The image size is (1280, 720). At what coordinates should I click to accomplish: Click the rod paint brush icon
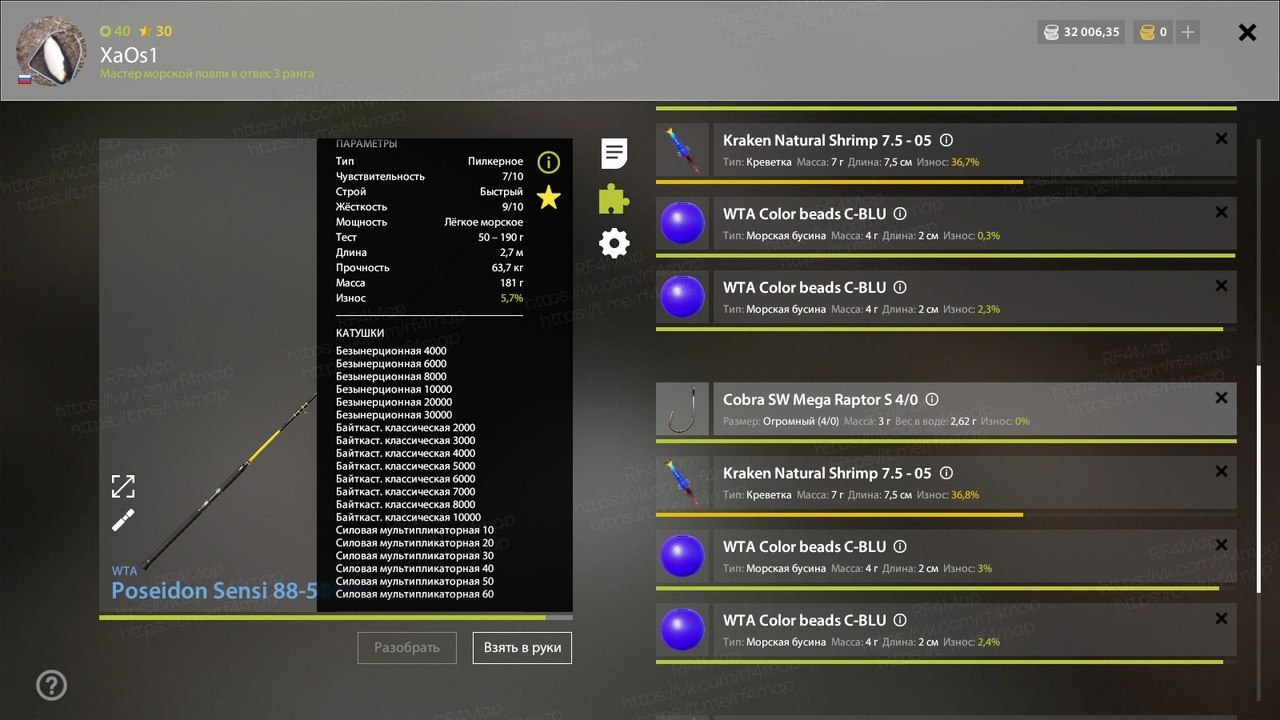point(123,520)
